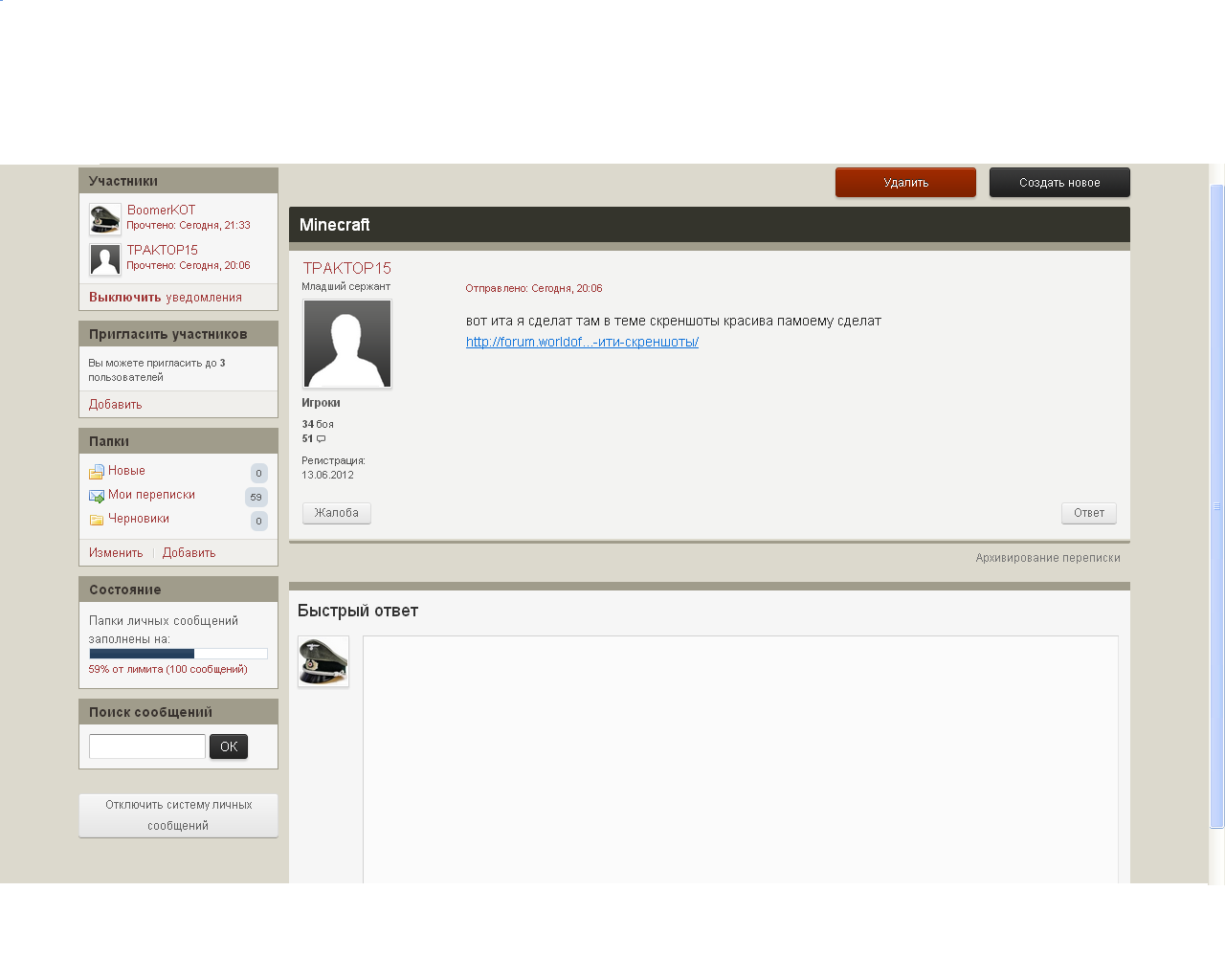Click the message search input field
This screenshot has height=980, width=1225.
(x=147, y=746)
